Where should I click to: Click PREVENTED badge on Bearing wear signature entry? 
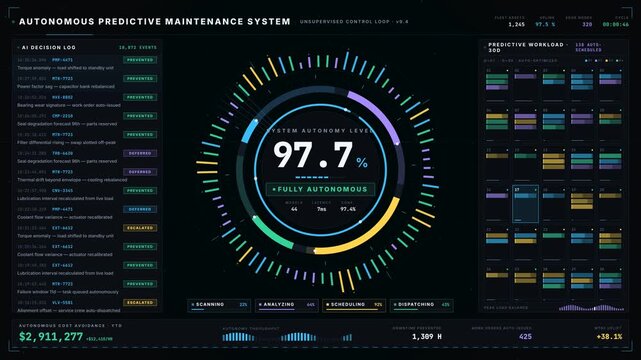(140, 97)
